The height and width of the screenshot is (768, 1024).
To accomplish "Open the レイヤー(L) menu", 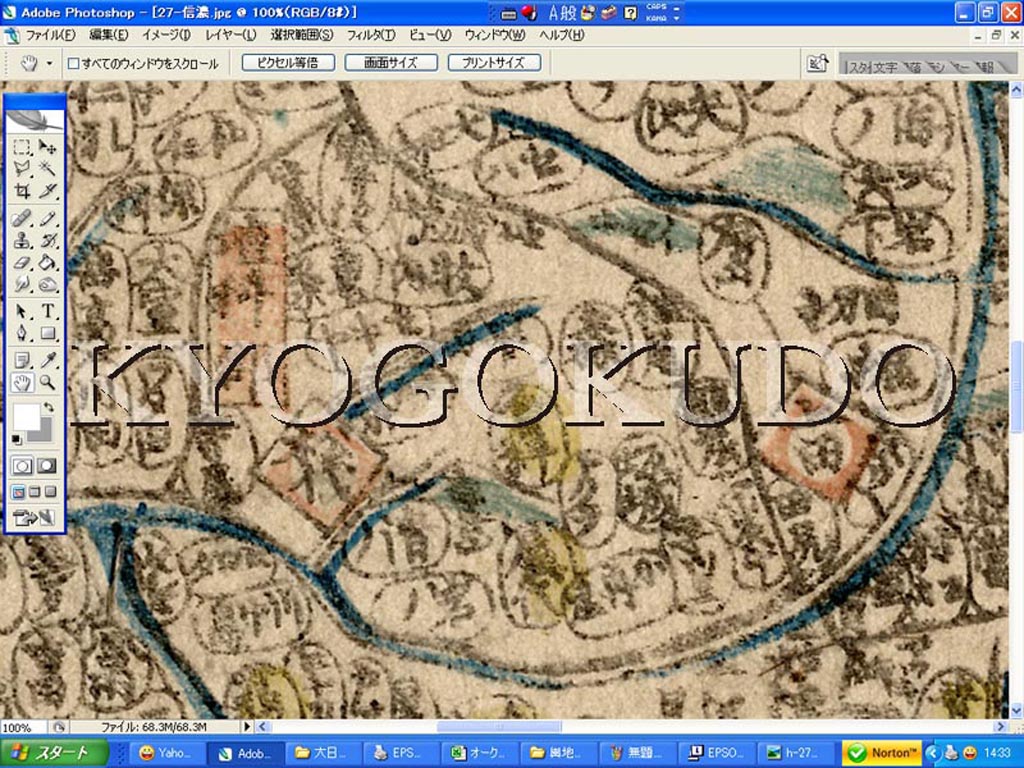I will pos(231,35).
